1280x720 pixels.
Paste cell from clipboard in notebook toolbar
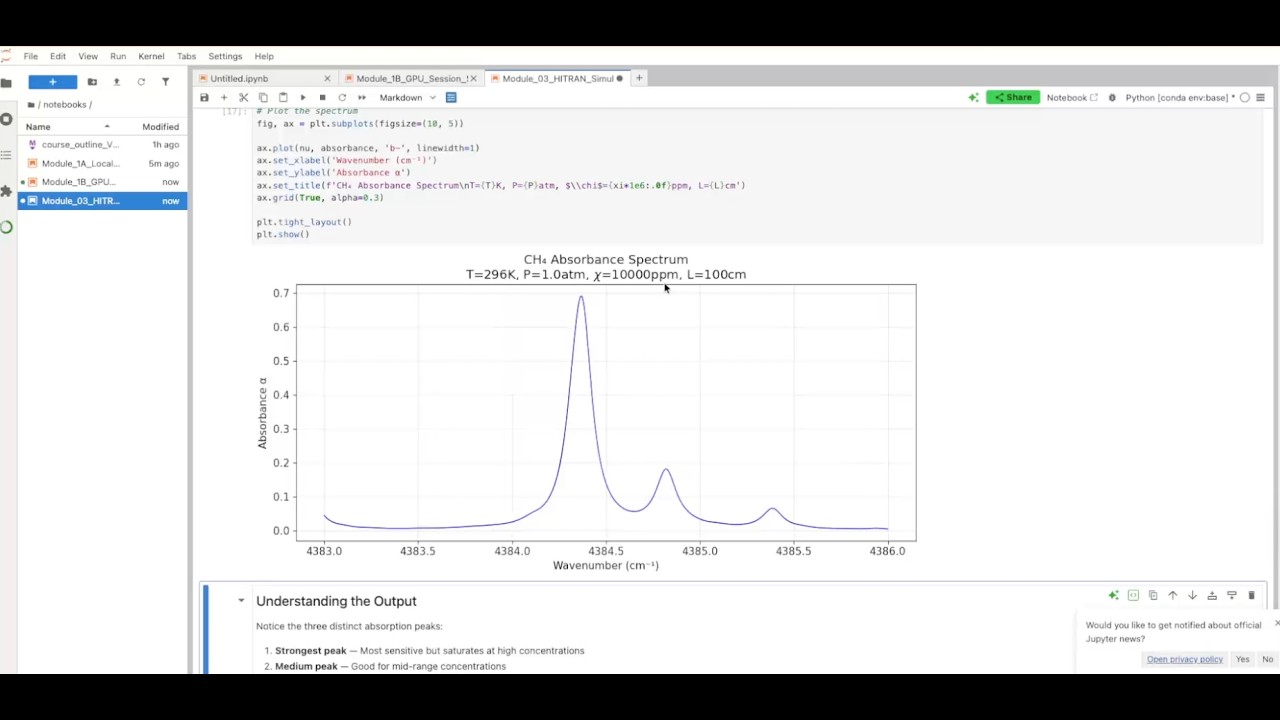click(x=283, y=98)
